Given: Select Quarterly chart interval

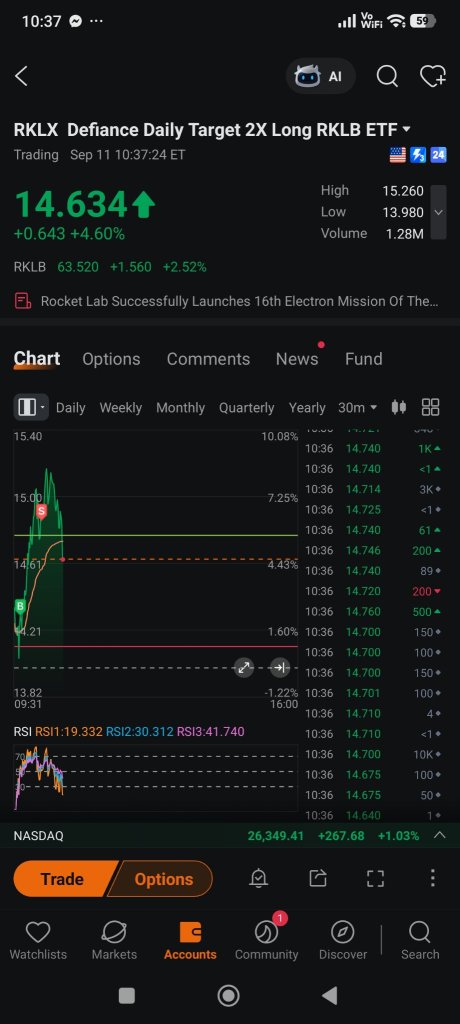Looking at the screenshot, I should 246,408.
